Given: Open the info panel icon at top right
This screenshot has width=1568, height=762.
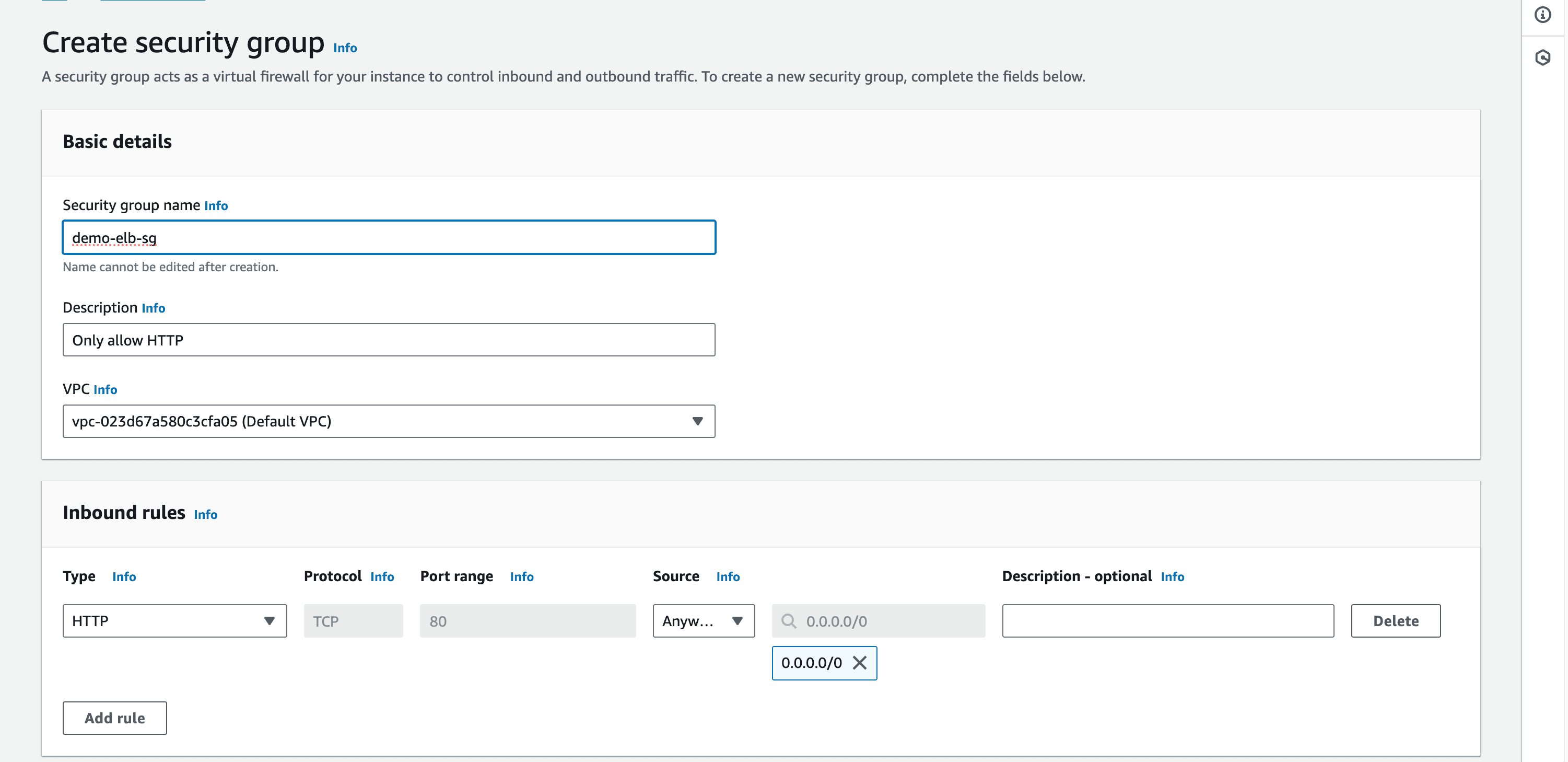Looking at the screenshot, I should (1542, 15).
